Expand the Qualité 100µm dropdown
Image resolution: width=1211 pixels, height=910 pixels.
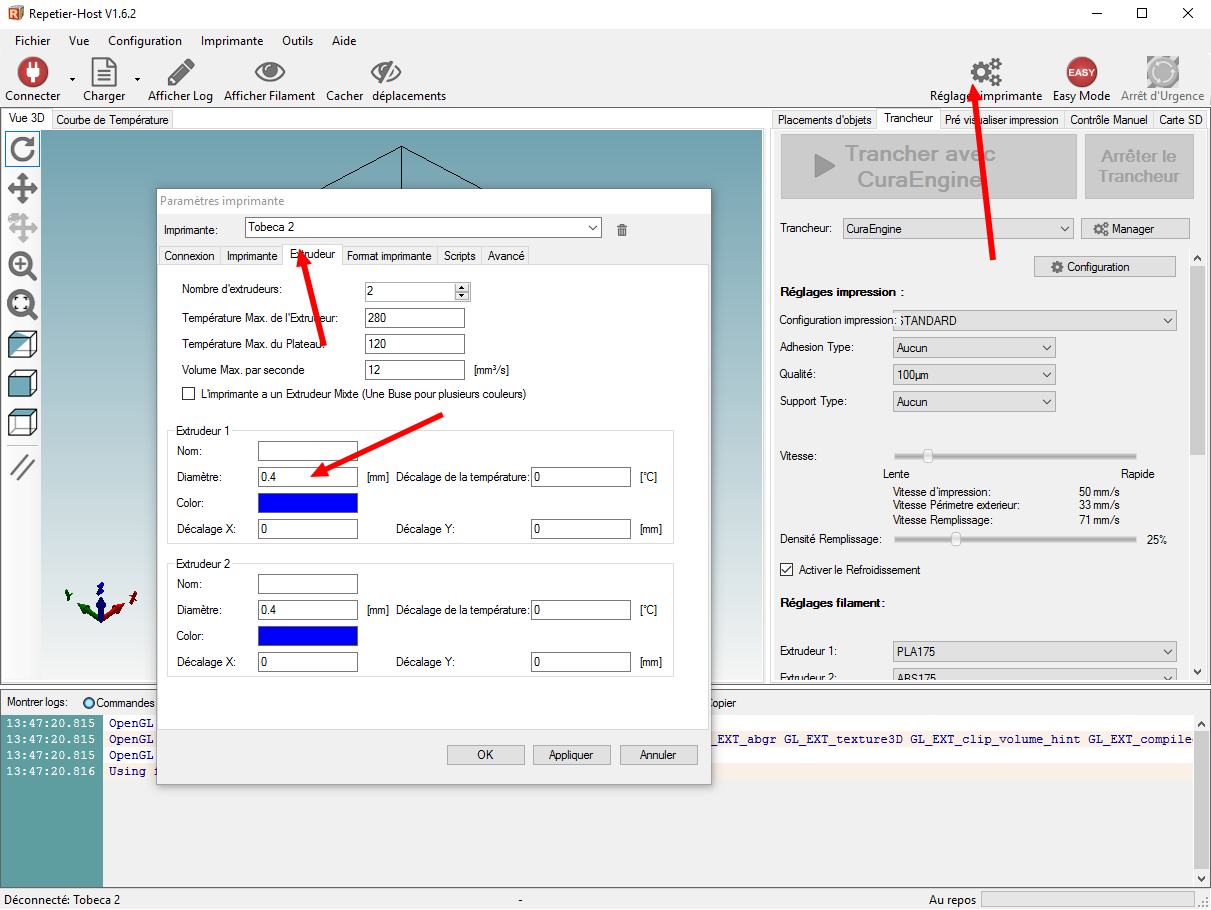click(974, 375)
